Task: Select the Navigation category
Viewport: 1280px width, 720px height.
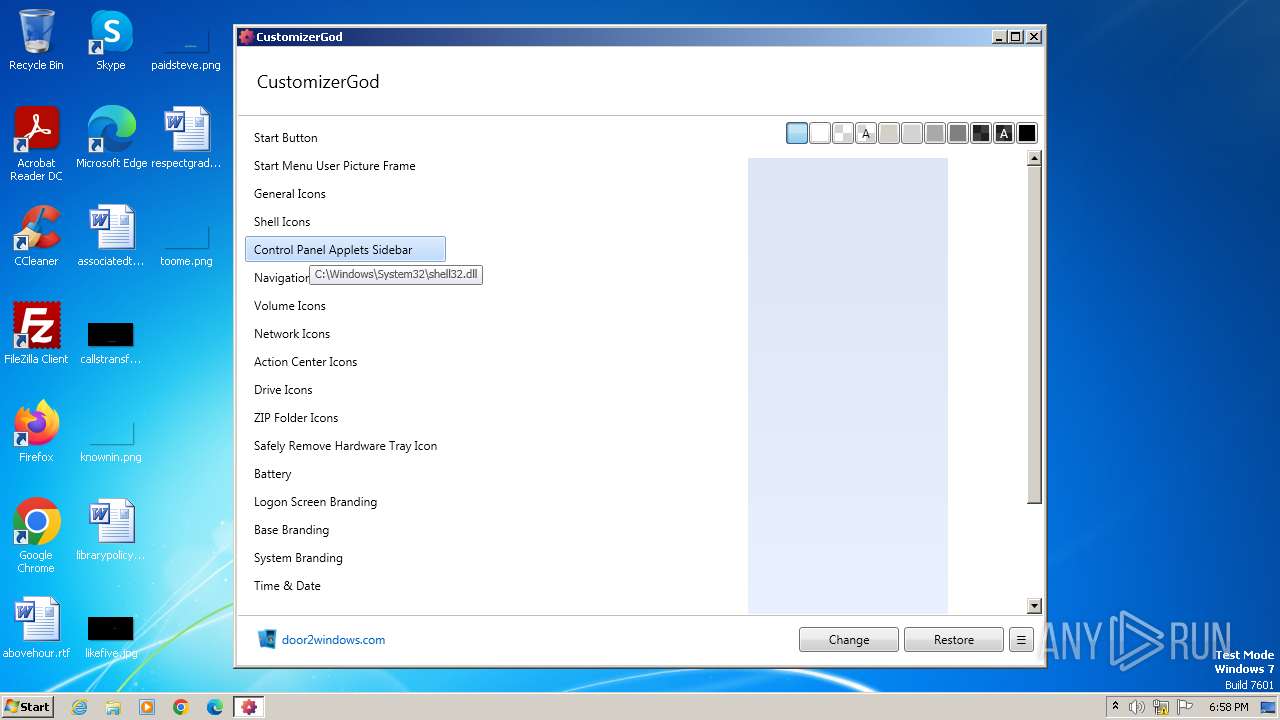Action: coord(280,278)
